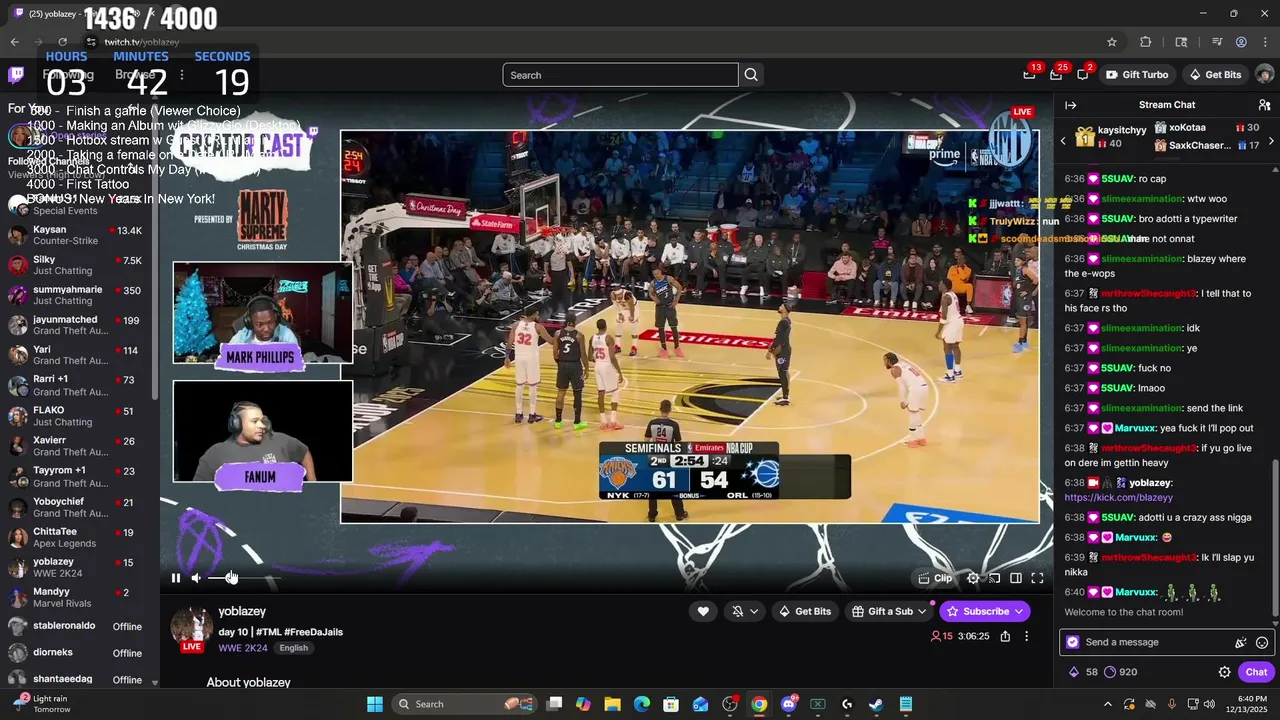Image resolution: width=1280 pixels, height=720 pixels.
Task: Open Steam from the taskbar
Action: (876, 704)
